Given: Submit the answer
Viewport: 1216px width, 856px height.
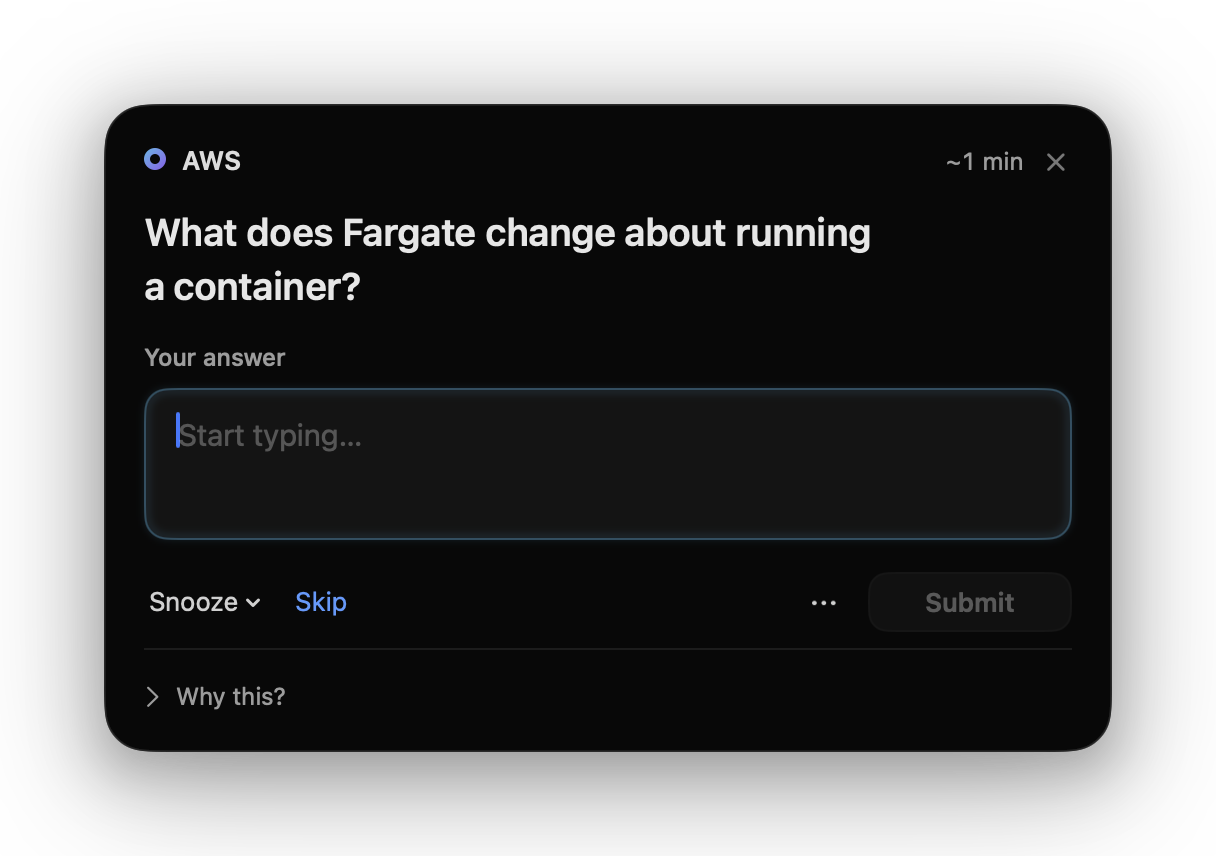Looking at the screenshot, I should click(970, 602).
